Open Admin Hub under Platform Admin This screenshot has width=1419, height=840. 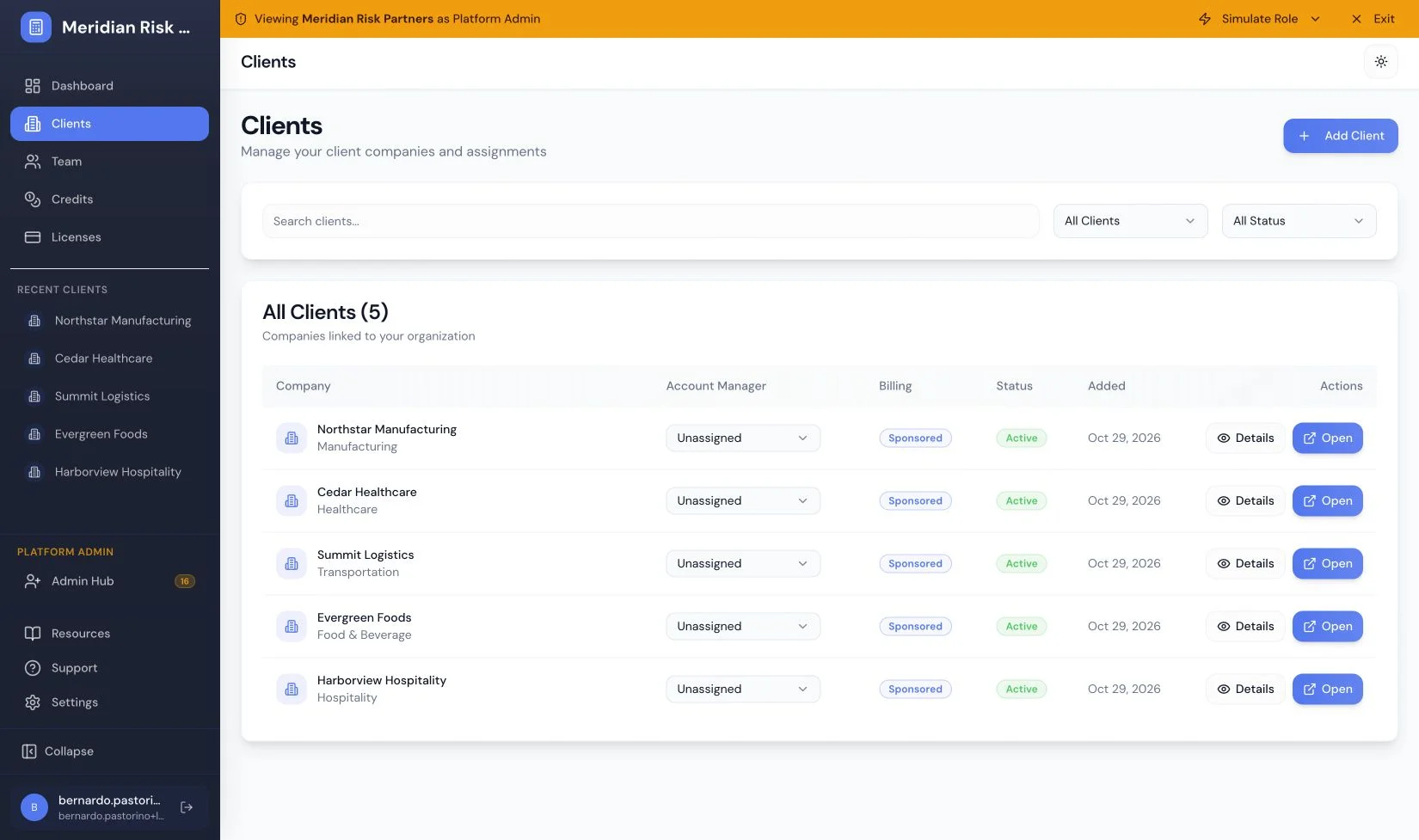pyautogui.click(x=109, y=581)
